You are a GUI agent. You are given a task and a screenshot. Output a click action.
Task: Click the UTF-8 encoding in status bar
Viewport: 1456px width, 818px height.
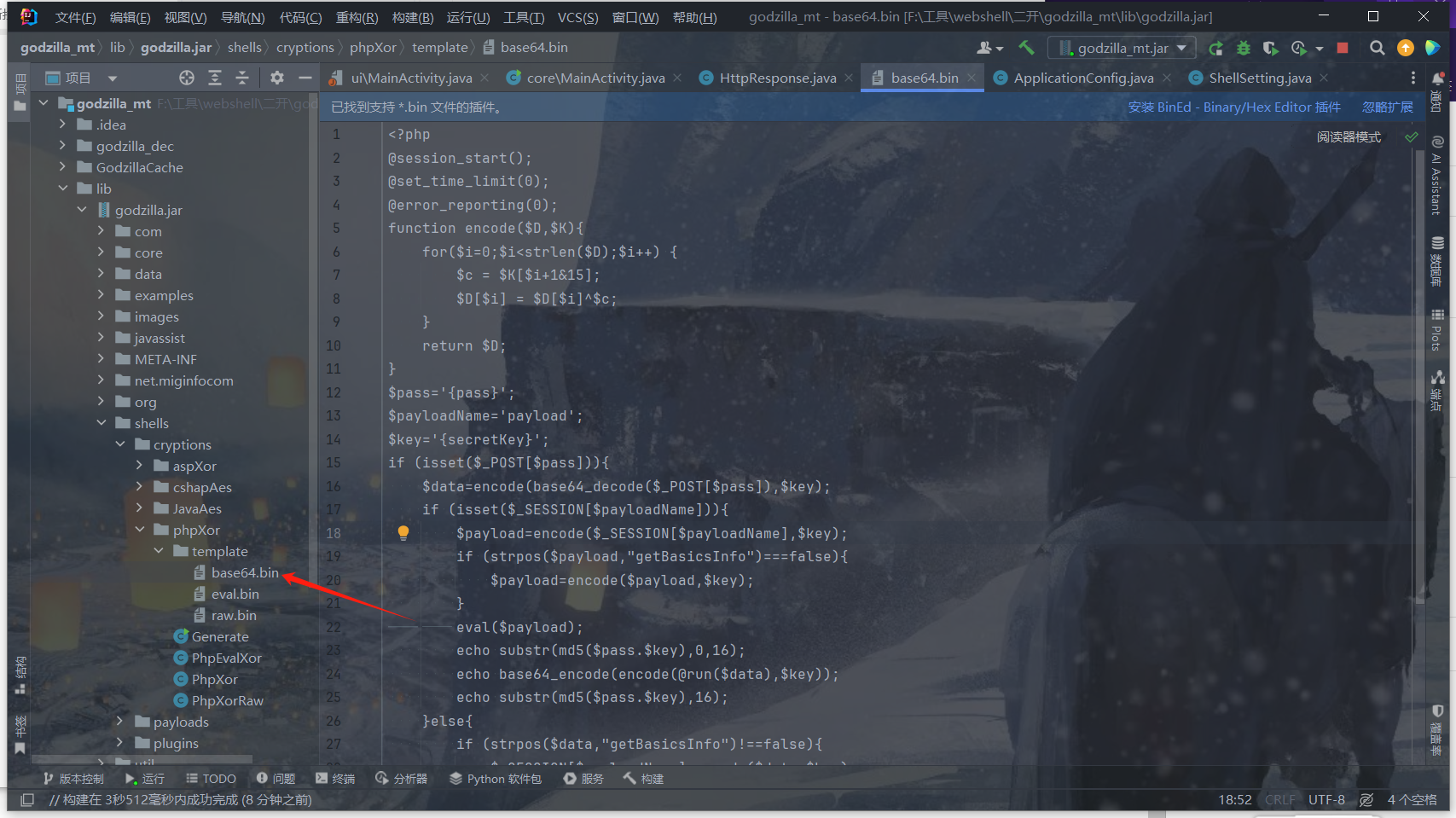coord(1326,800)
